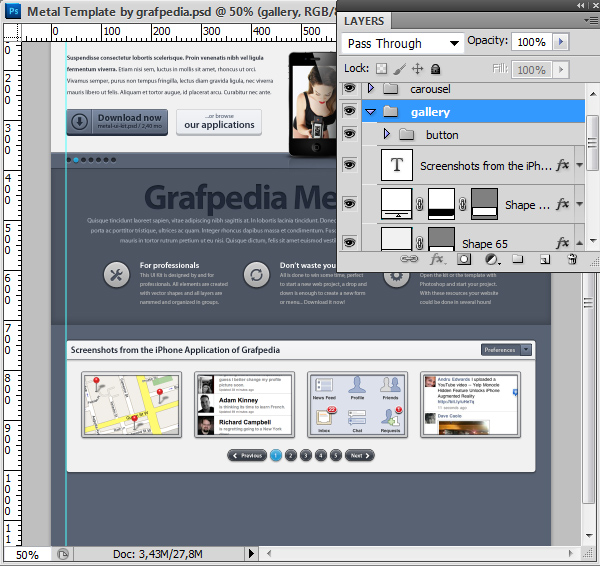Delete layer using the trash icon
Viewport: 600px width, 566px height.
pyautogui.click(x=572, y=258)
